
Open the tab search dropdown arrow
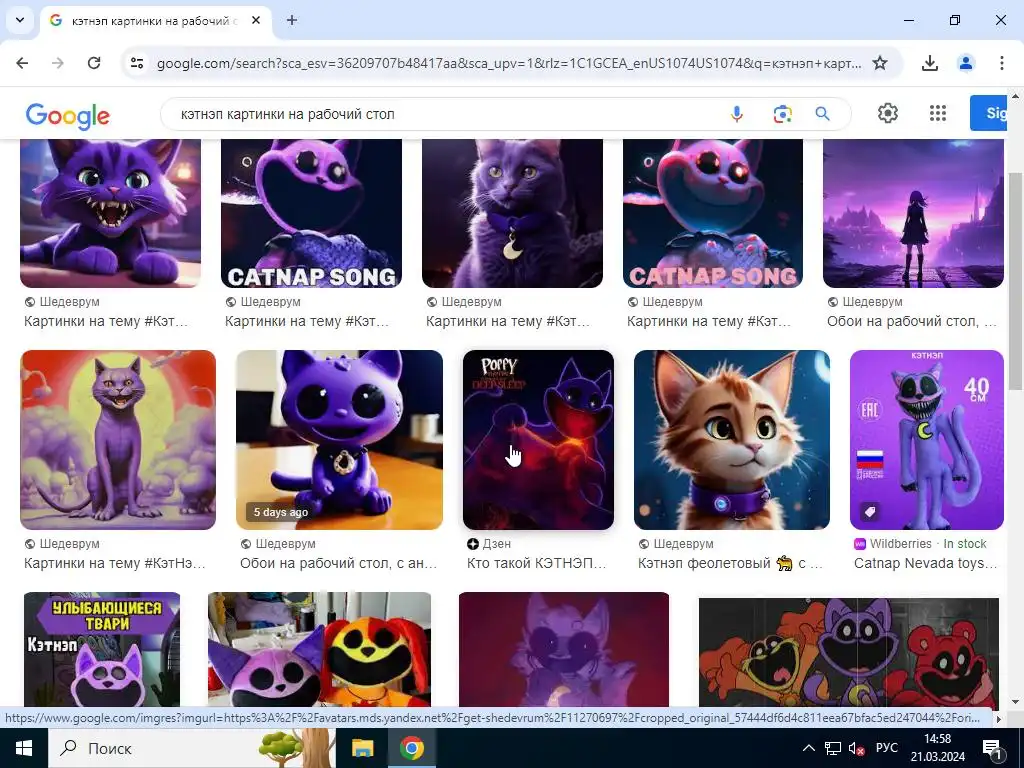(20, 20)
